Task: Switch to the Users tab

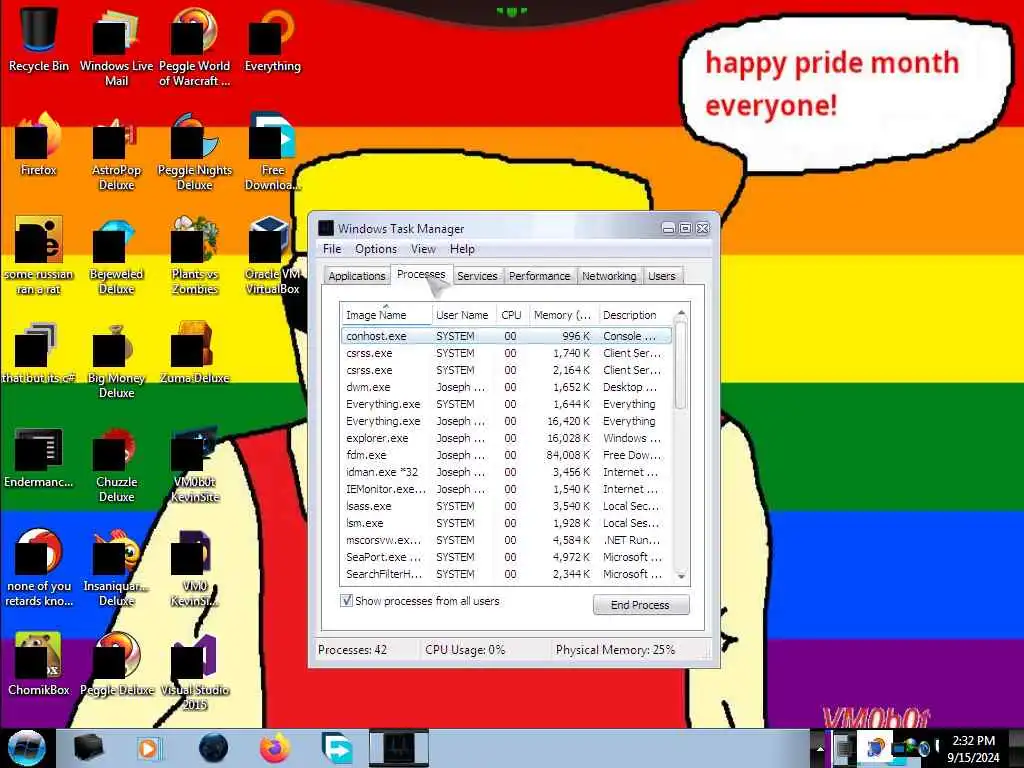Action: coord(662,276)
